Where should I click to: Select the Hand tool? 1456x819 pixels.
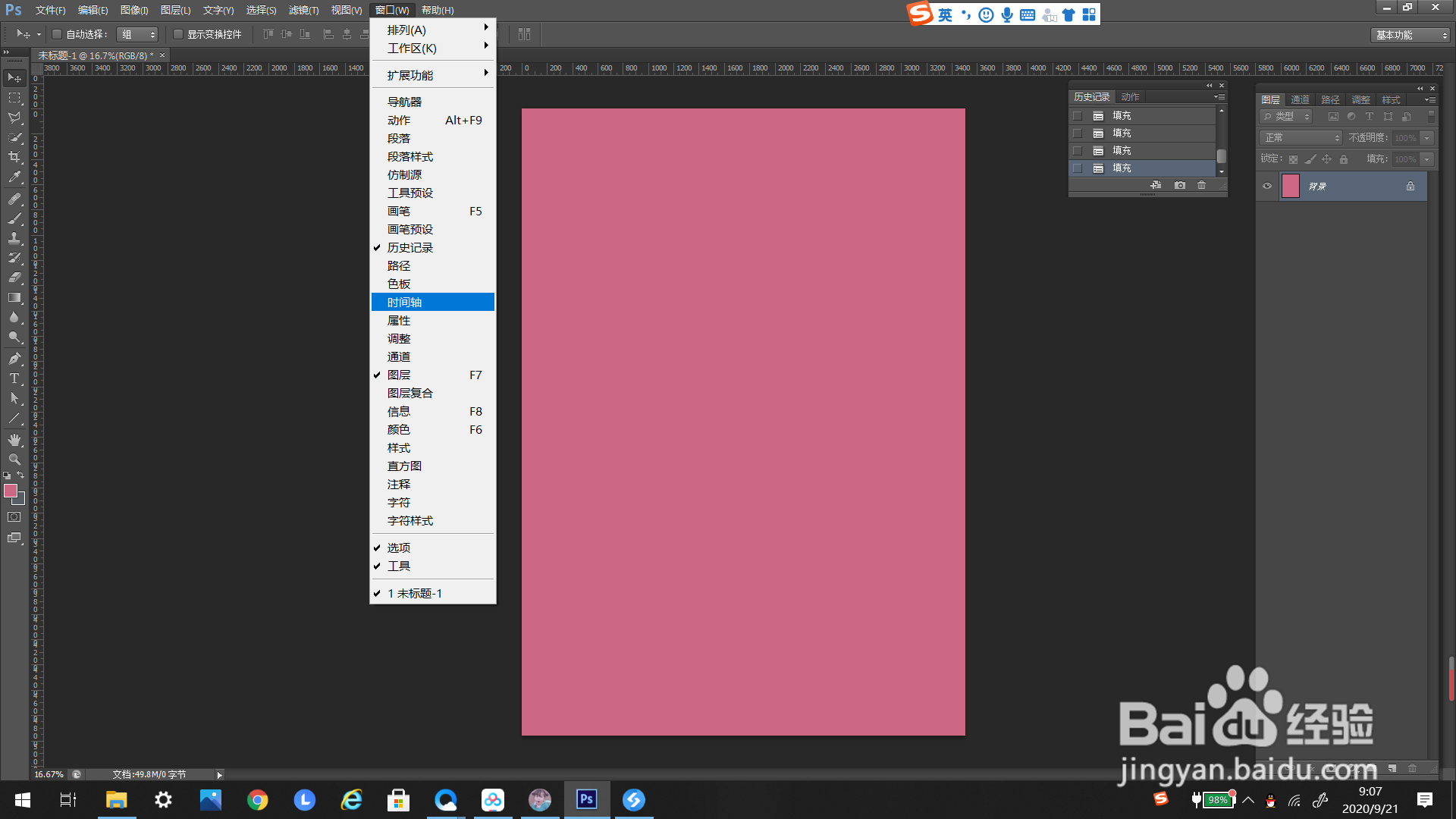[x=14, y=440]
